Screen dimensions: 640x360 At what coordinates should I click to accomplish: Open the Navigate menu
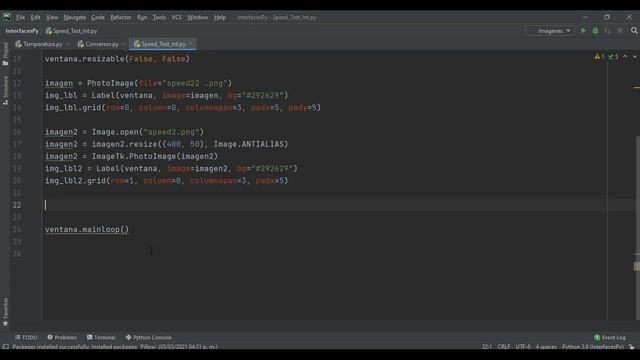[x=75, y=18]
